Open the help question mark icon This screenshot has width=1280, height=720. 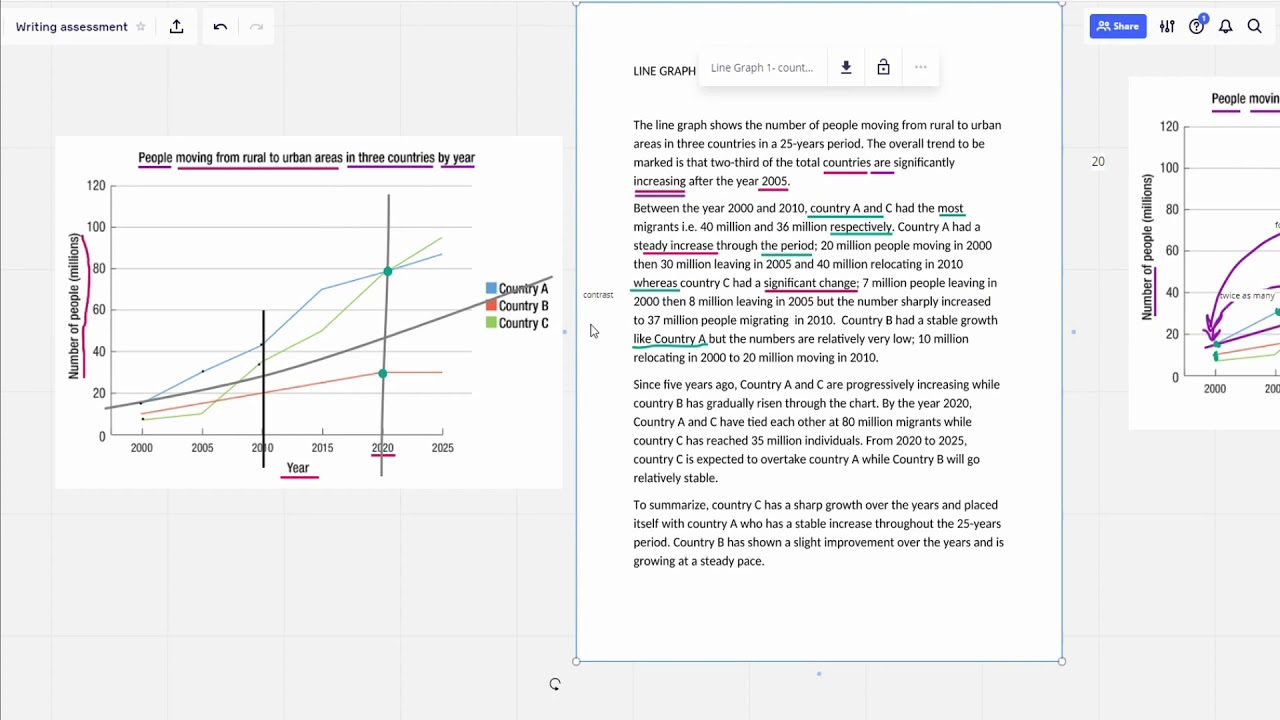coord(1196,27)
